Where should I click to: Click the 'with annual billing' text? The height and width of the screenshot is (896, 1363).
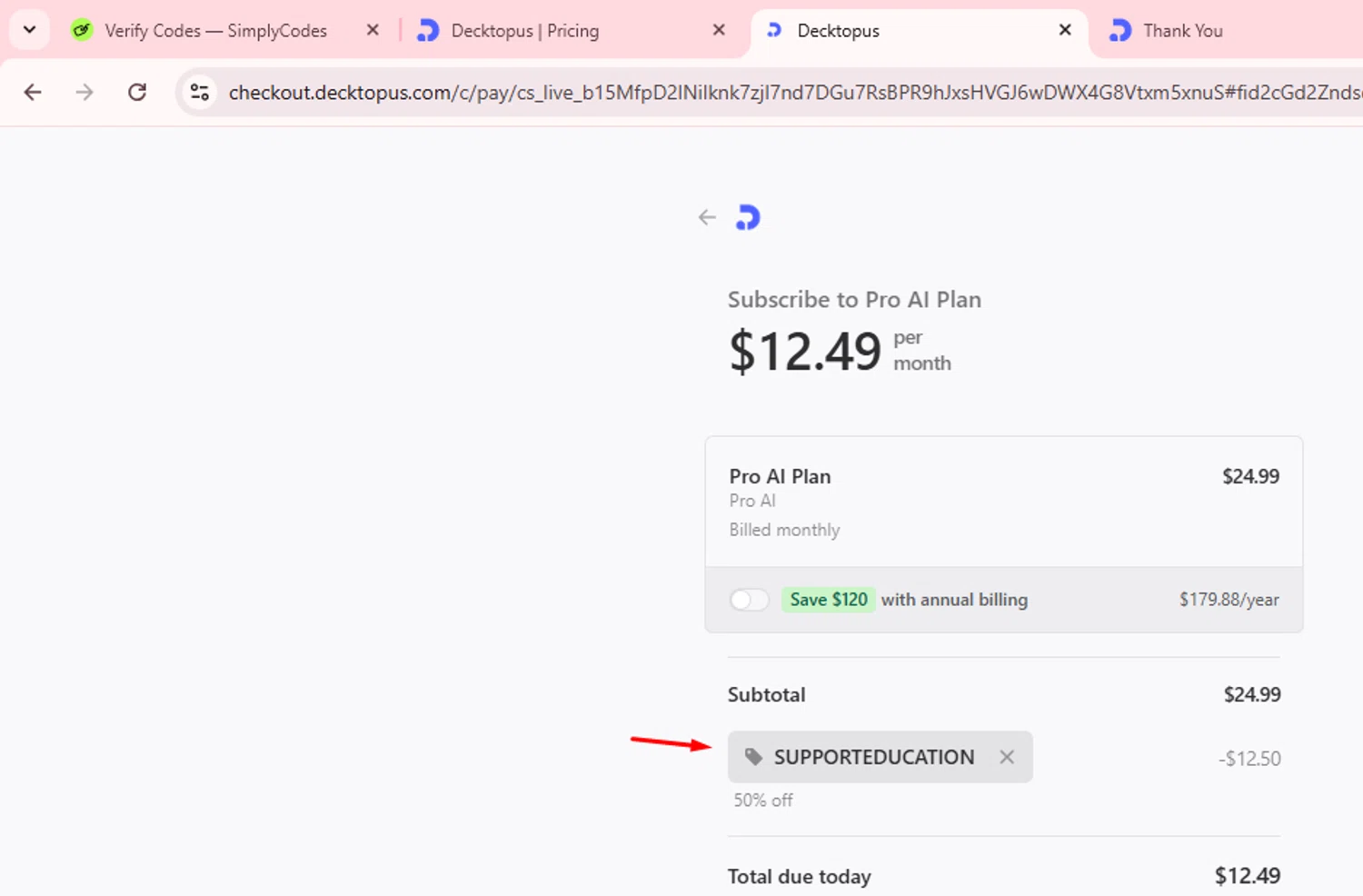coord(954,600)
